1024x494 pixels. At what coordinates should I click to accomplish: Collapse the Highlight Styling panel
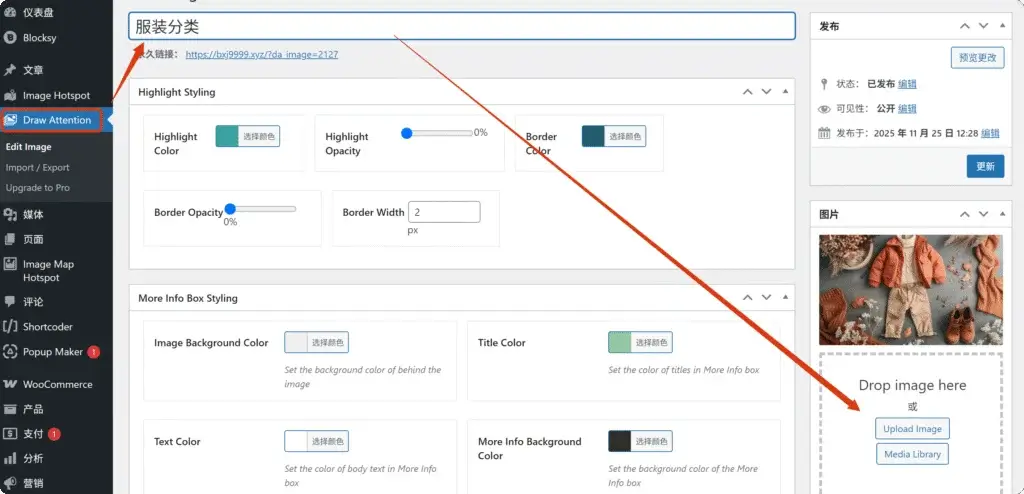tap(785, 92)
